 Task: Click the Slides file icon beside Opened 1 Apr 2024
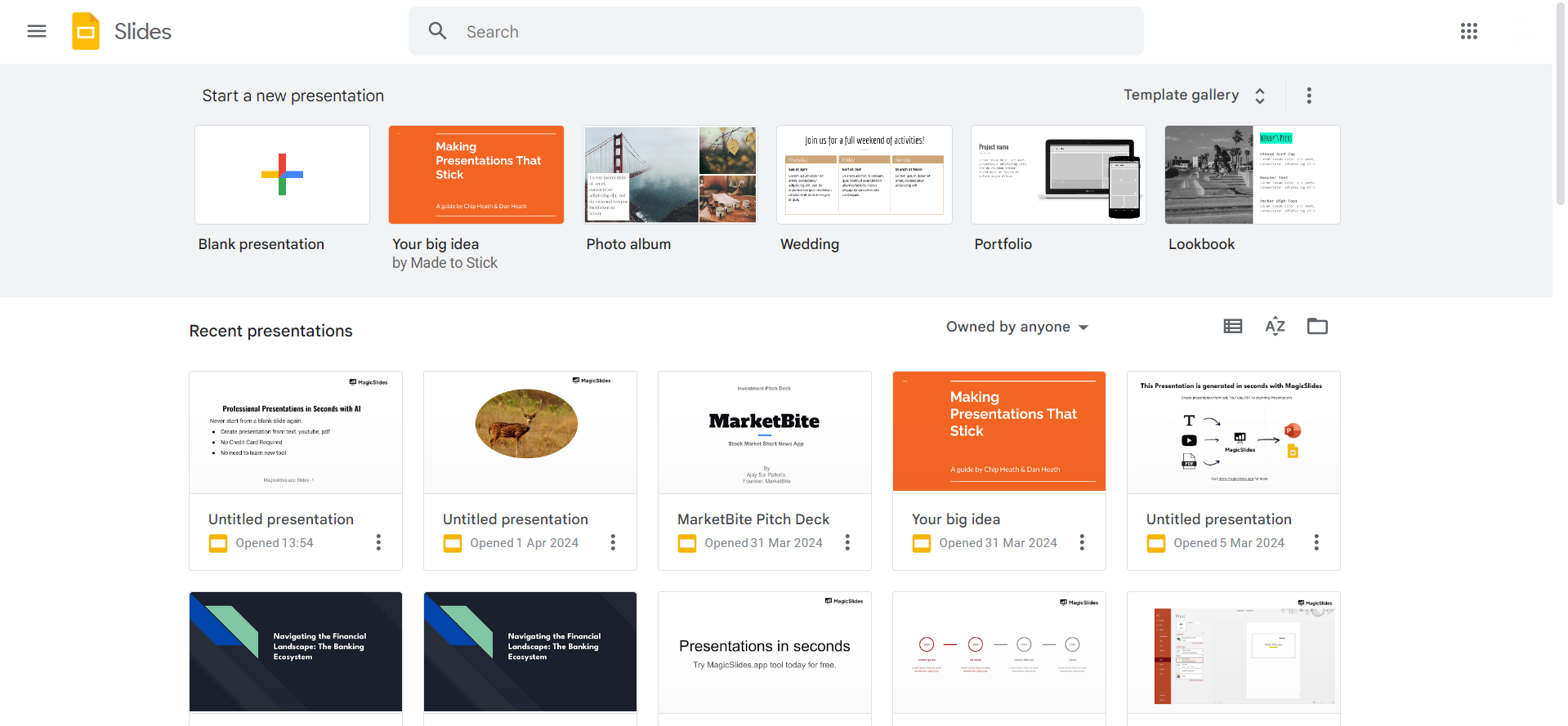coord(453,543)
